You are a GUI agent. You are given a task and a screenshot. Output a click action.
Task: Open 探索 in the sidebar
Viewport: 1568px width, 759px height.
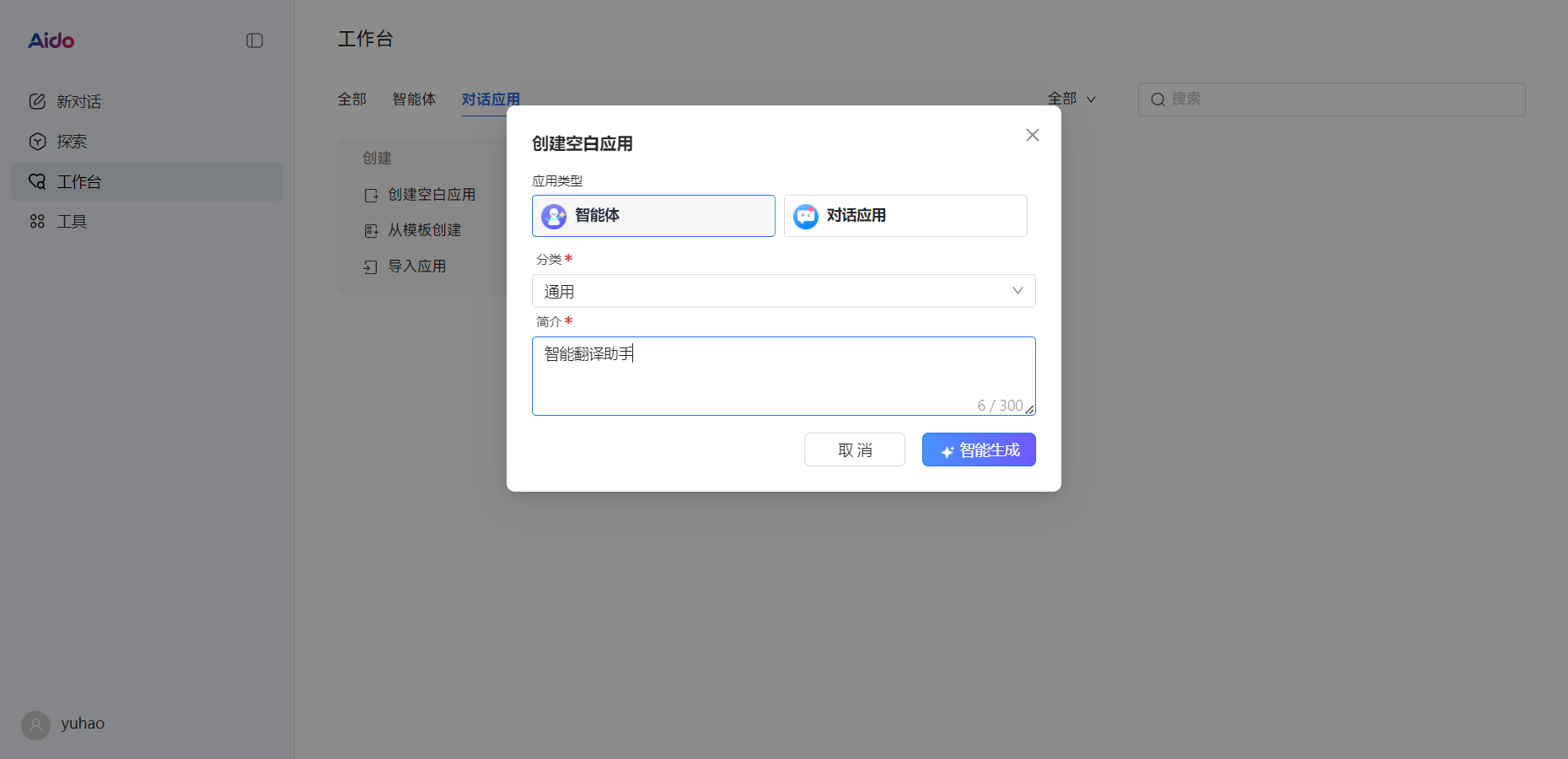pos(71,141)
